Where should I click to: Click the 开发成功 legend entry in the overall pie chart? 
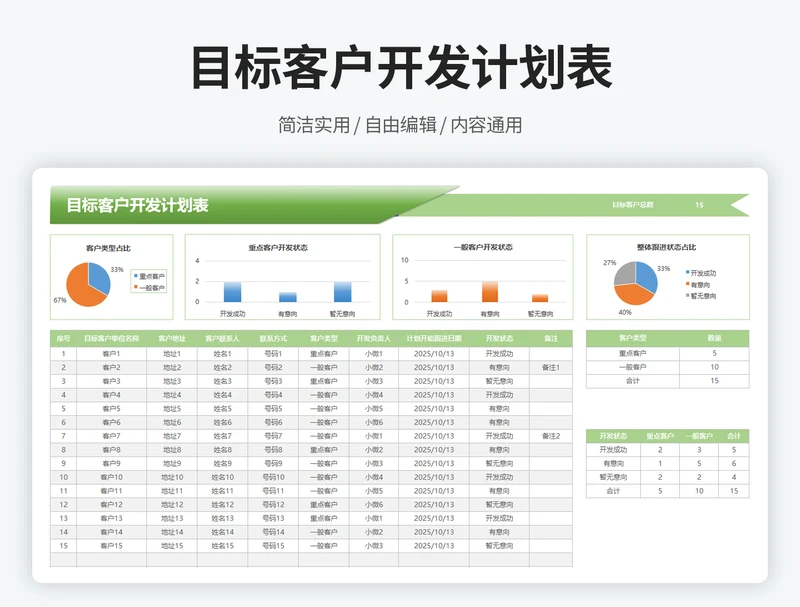[x=701, y=273]
